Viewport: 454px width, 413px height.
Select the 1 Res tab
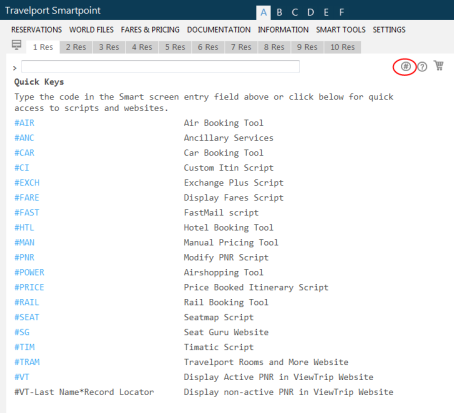[x=43, y=47]
